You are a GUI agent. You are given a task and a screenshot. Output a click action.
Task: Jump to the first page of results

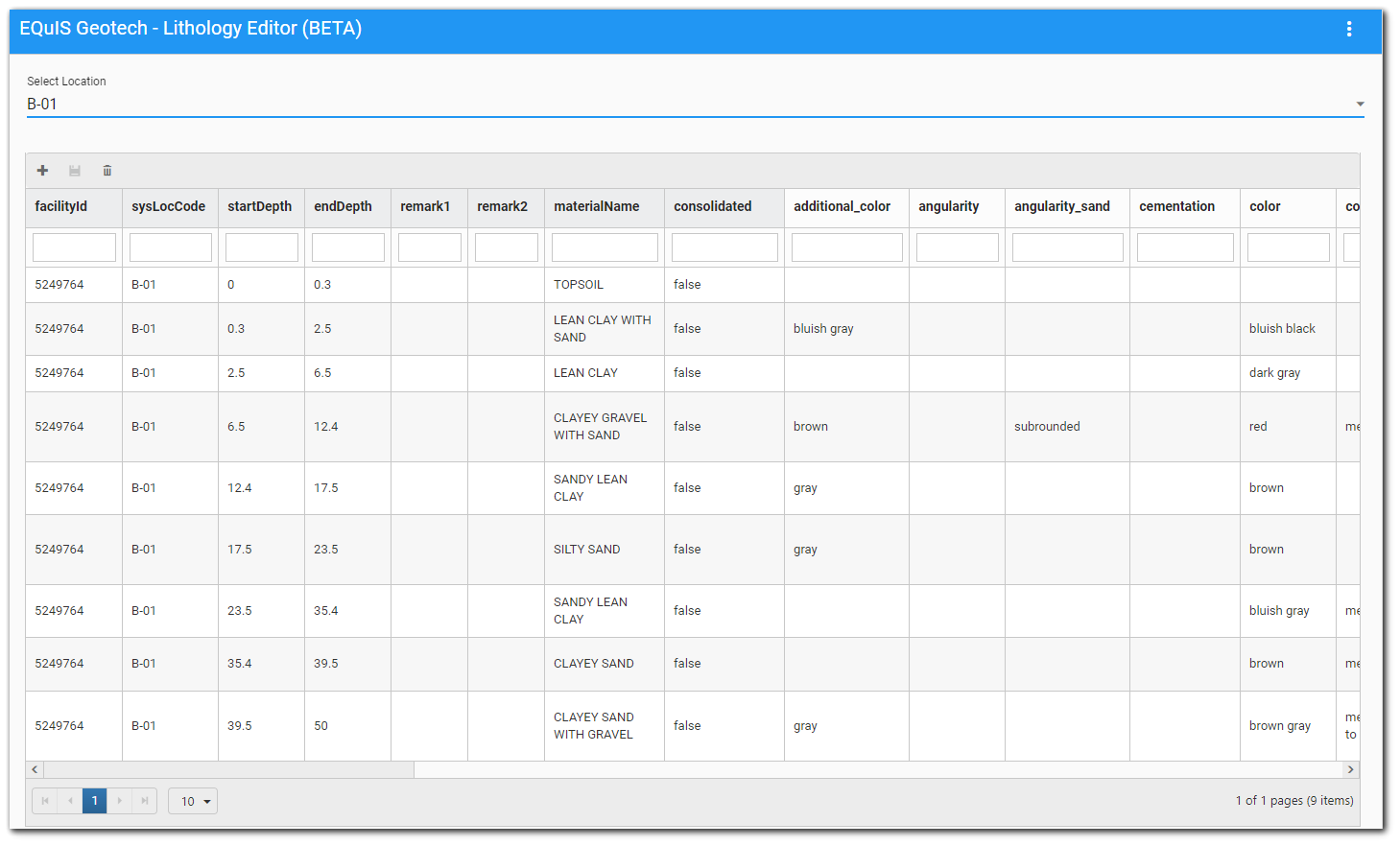[x=44, y=800]
